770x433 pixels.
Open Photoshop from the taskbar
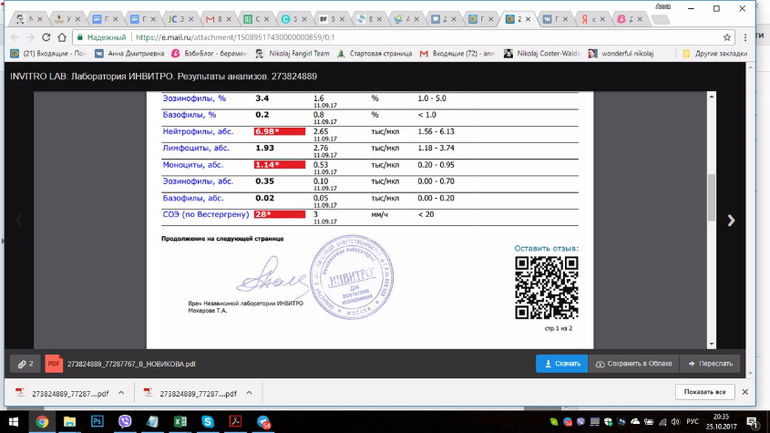point(97,422)
